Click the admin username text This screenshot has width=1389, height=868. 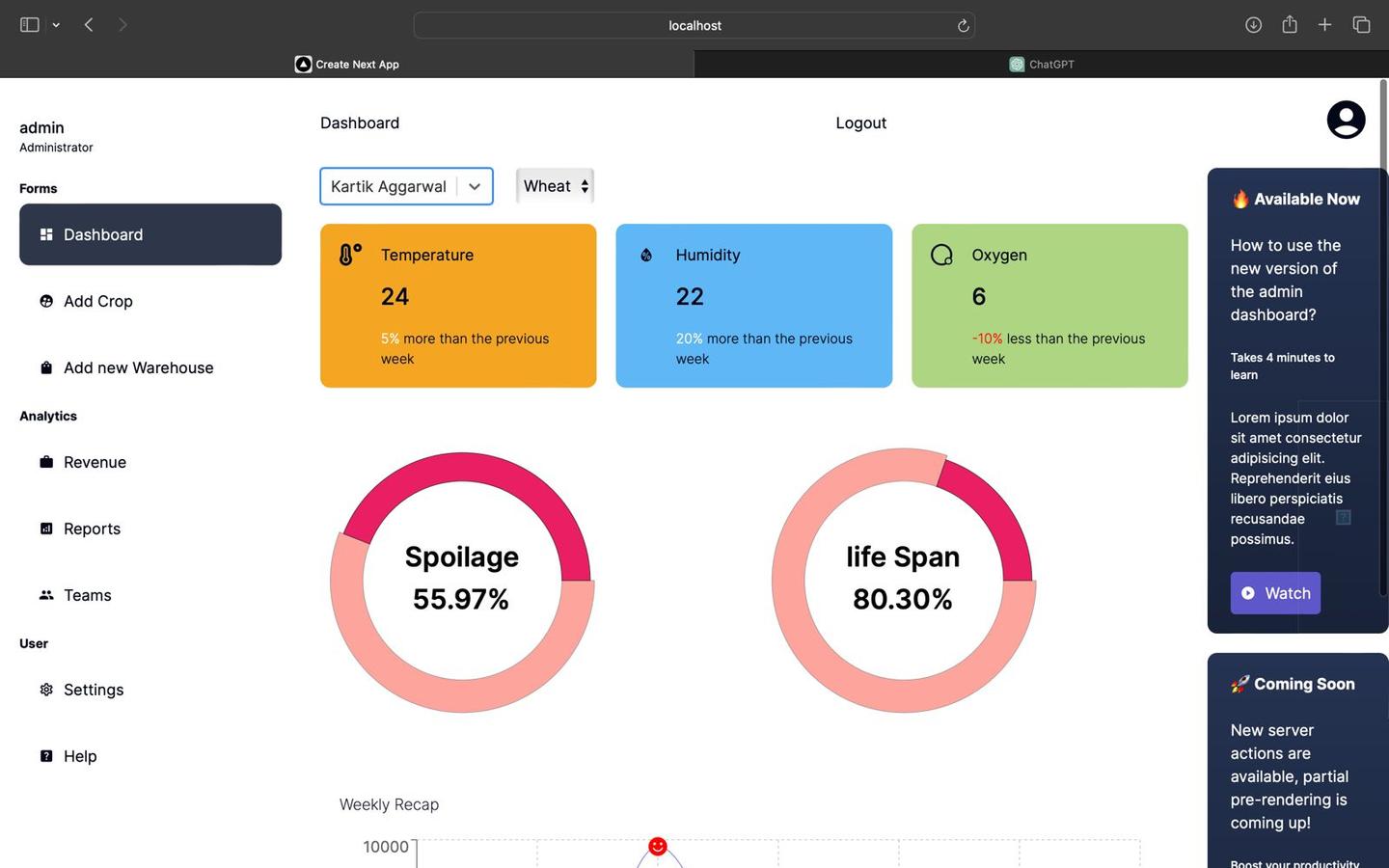[x=41, y=127]
